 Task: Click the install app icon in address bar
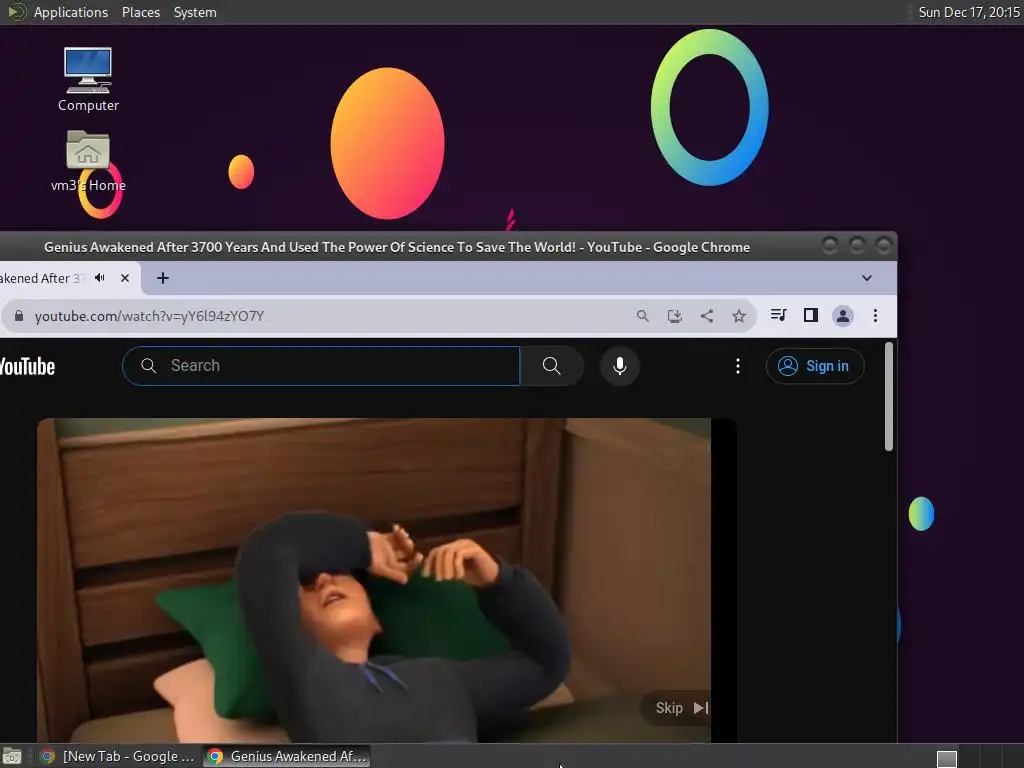(x=675, y=316)
